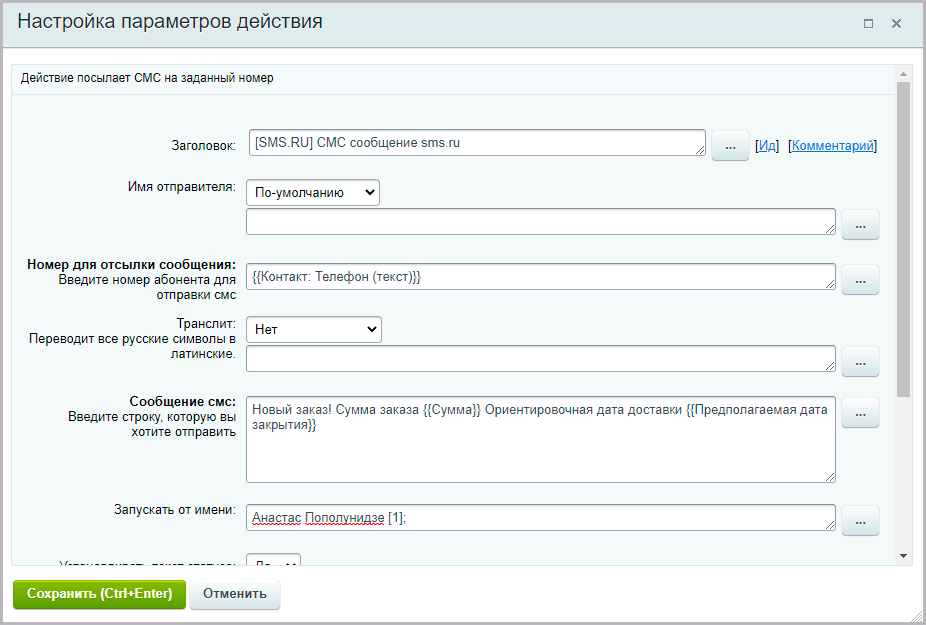Image resolution: width=926 pixels, height=625 pixels.
Task: Click the Отменить button
Action: pyautogui.click(x=235, y=593)
